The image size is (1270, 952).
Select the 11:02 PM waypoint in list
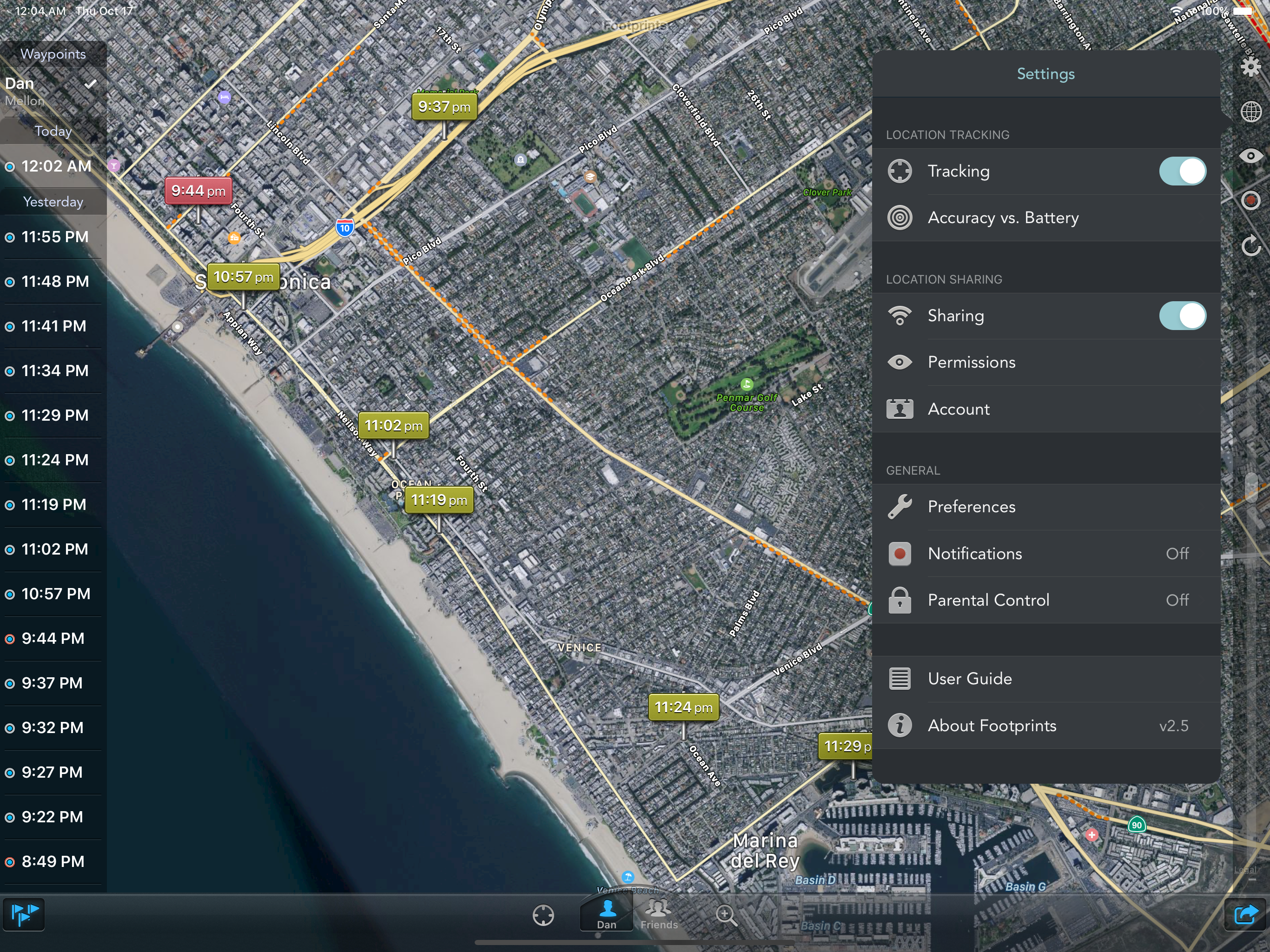tap(53, 549)
